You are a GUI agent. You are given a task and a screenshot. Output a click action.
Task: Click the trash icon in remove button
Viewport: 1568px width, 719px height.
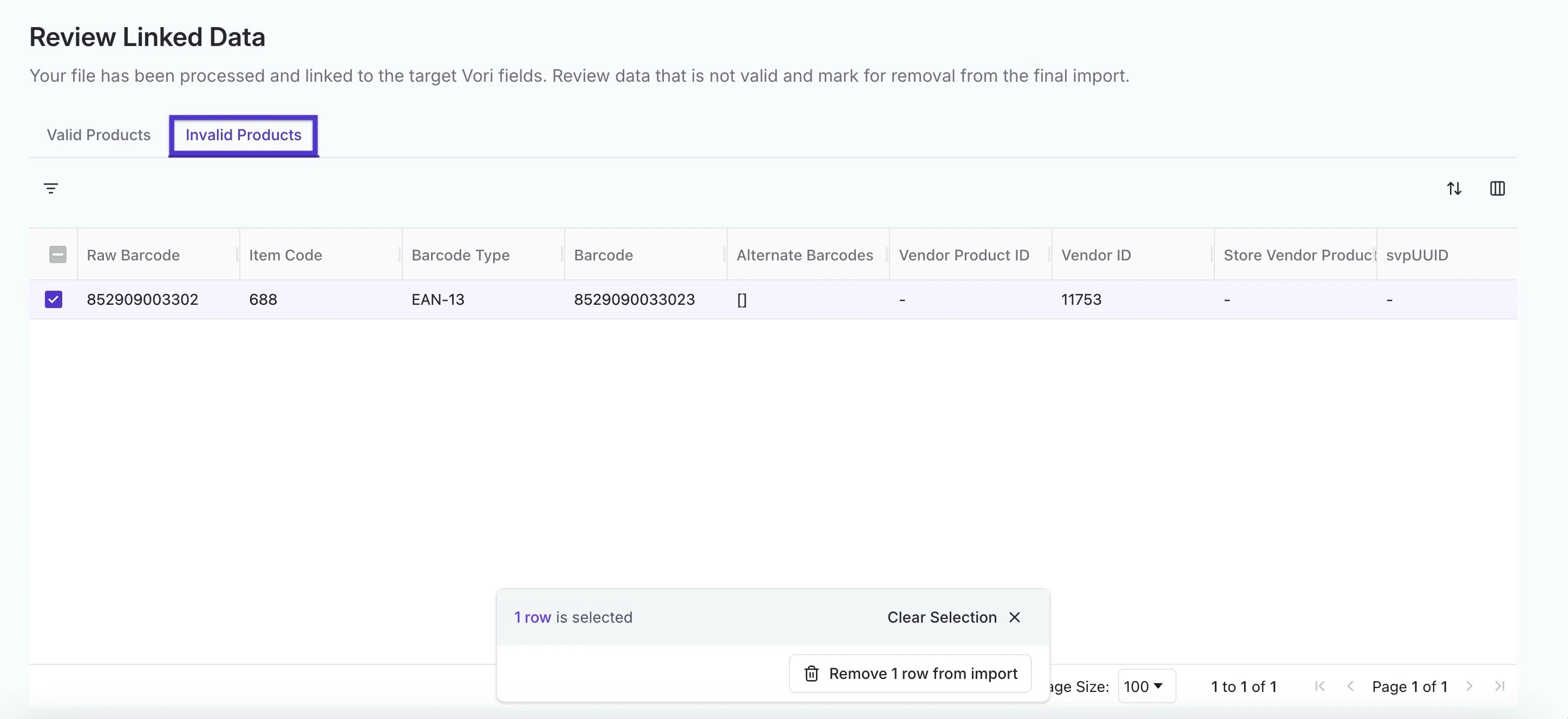point(812,674)
